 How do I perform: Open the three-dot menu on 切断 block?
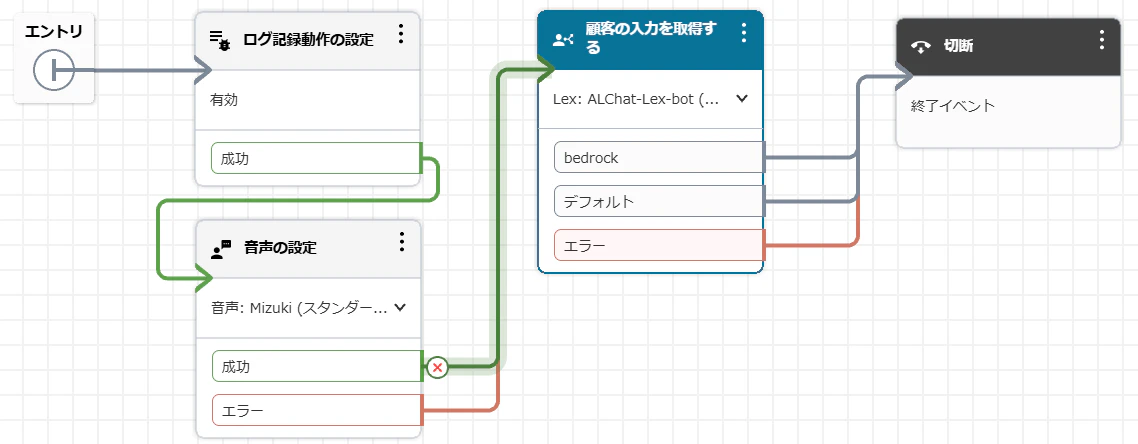(1102, 39)
